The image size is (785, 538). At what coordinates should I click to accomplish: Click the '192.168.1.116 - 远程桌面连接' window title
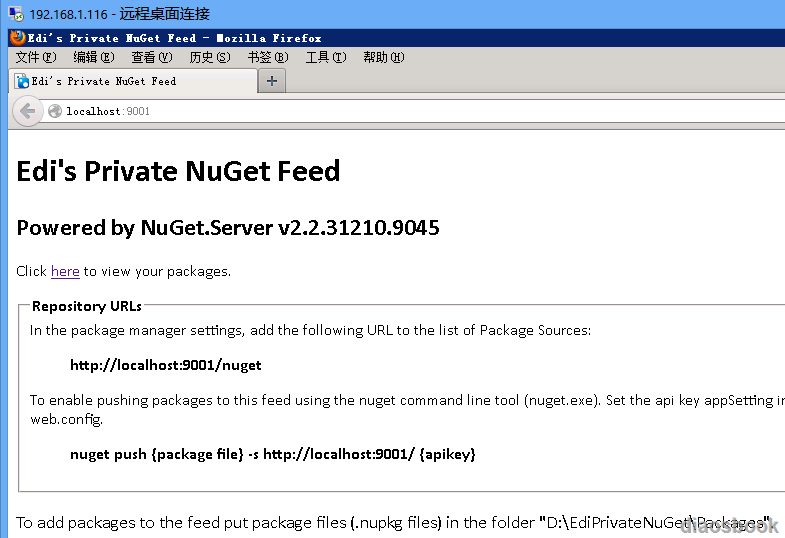click(119, 14)
